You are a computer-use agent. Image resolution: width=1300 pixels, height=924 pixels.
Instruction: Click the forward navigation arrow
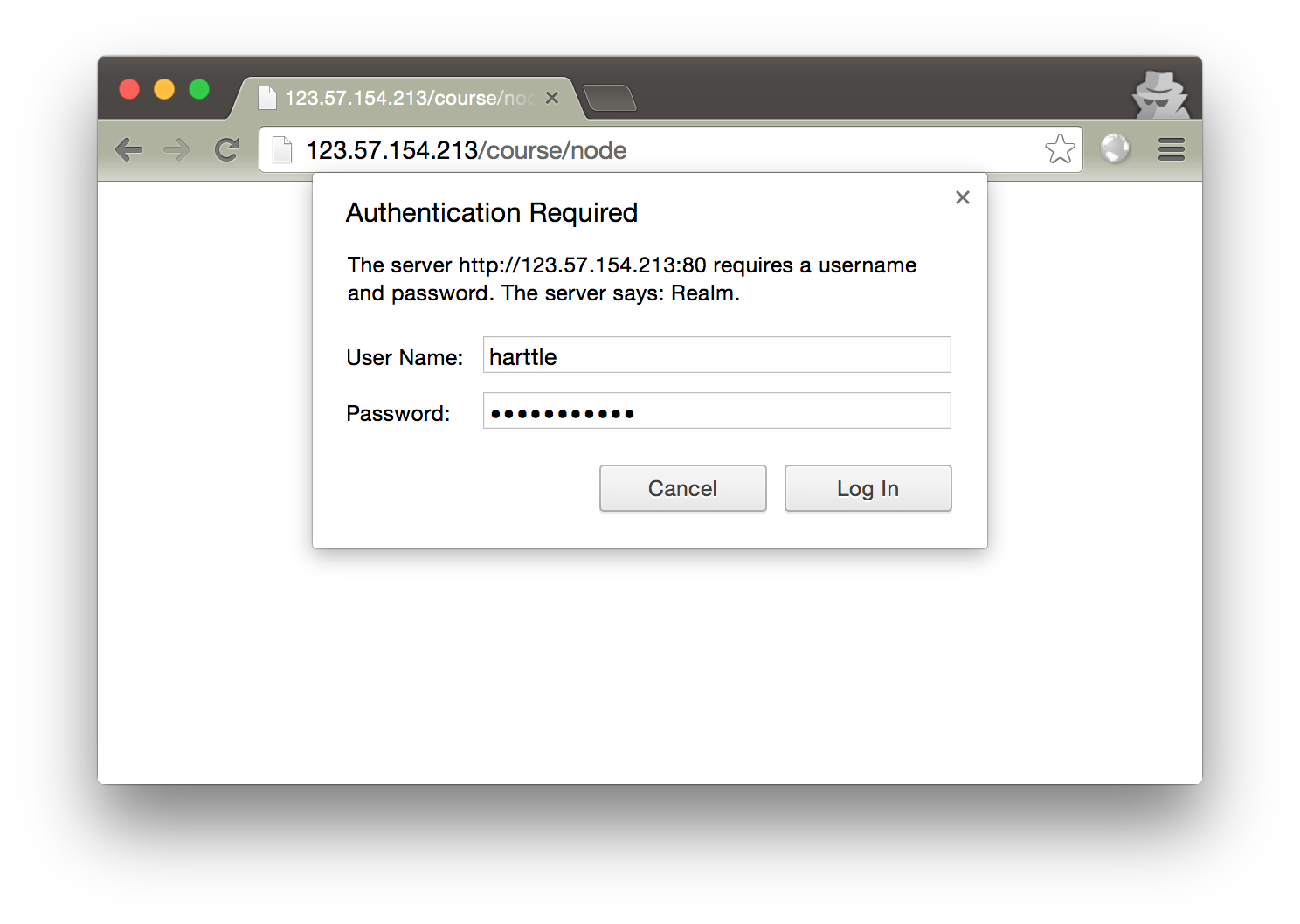(176, 149)
